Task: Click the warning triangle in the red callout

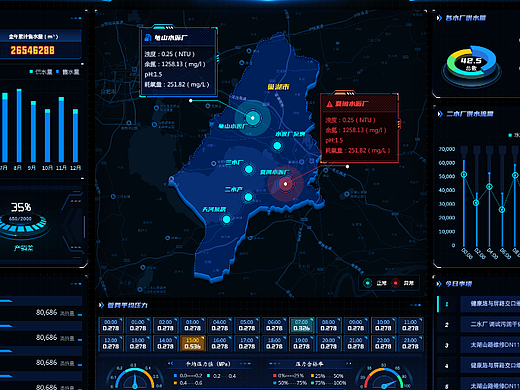Action: pyautogui.click(x=329, y=104)
